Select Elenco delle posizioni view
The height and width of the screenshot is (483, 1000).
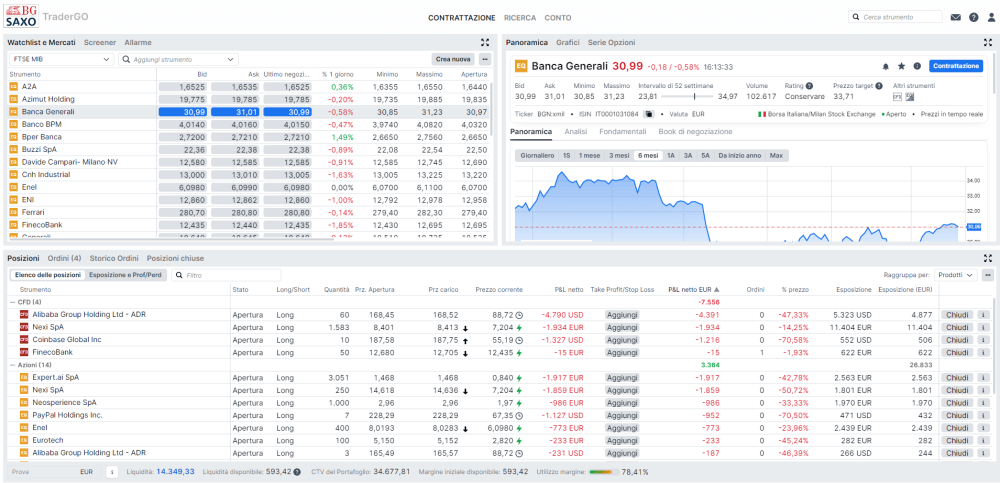click(47, 275)
